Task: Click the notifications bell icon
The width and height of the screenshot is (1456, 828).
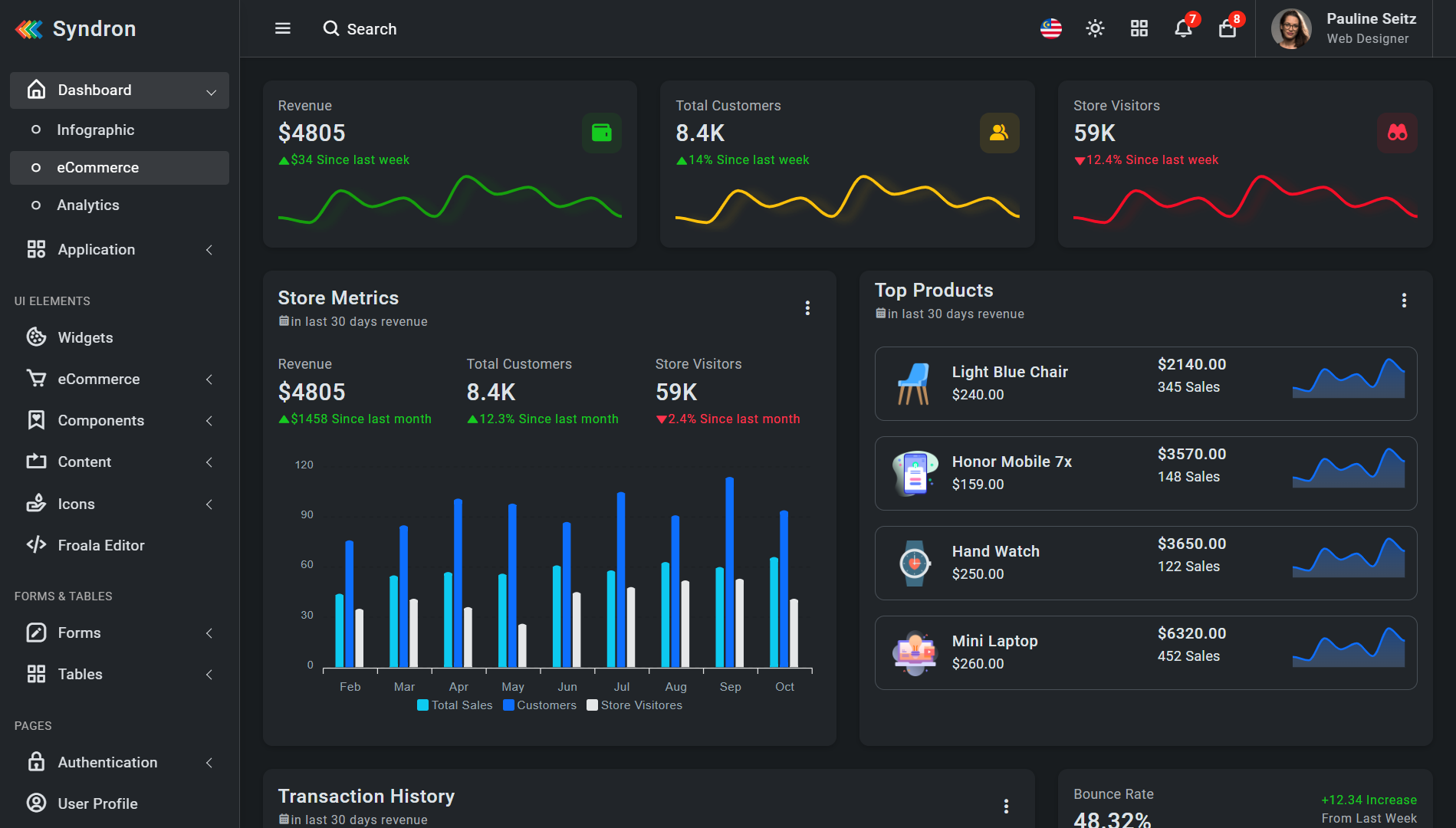Action: [x=1182, y=29]
